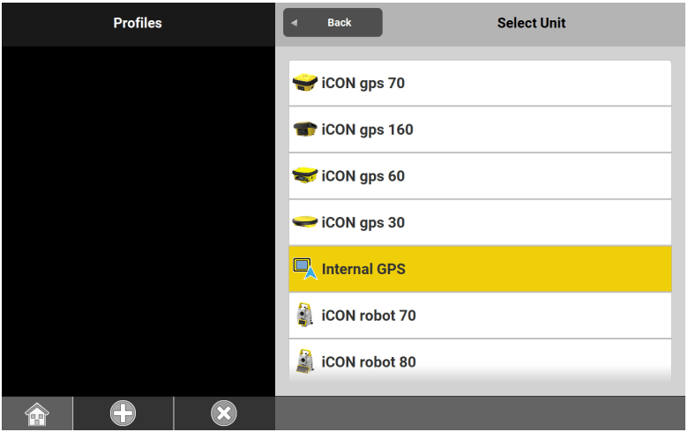This screenshot has height=432, width=688.
Task: Pick the iCON gps 60 unit label
Action: click(x=363, y=176)
